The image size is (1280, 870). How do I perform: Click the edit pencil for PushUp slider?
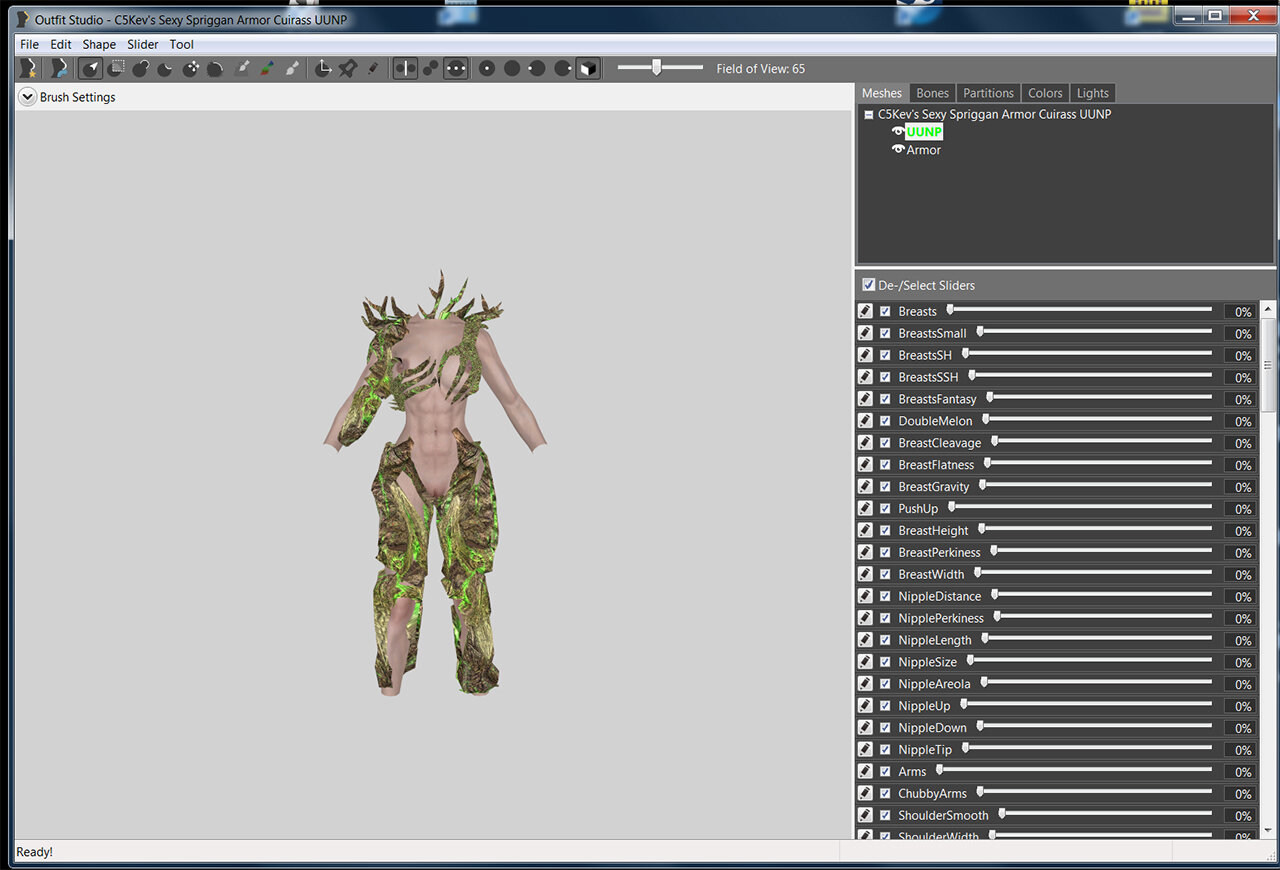866,508
